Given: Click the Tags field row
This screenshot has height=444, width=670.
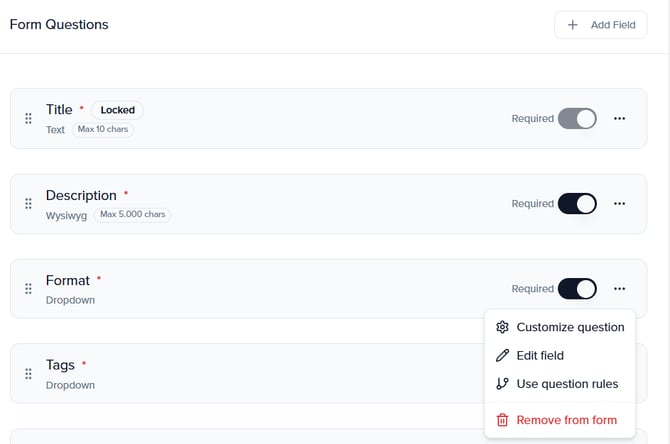Looking at the screenshot, I should [250, 374].
